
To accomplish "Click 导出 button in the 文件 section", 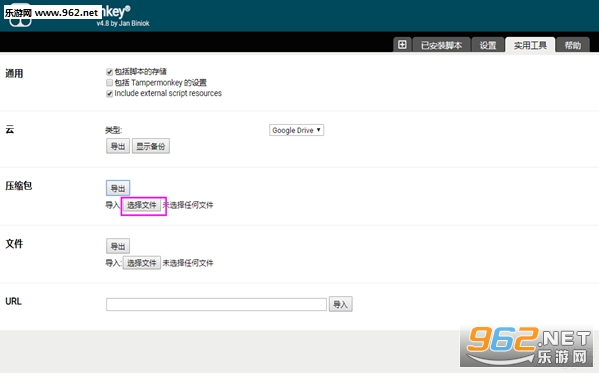I will [x=118, y=246].
